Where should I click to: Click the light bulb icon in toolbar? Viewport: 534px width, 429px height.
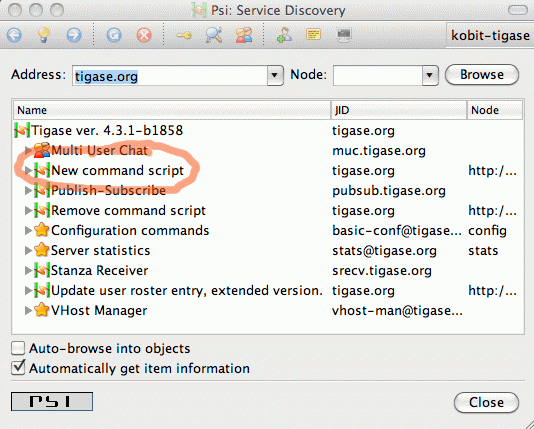[x=44, y=35]
